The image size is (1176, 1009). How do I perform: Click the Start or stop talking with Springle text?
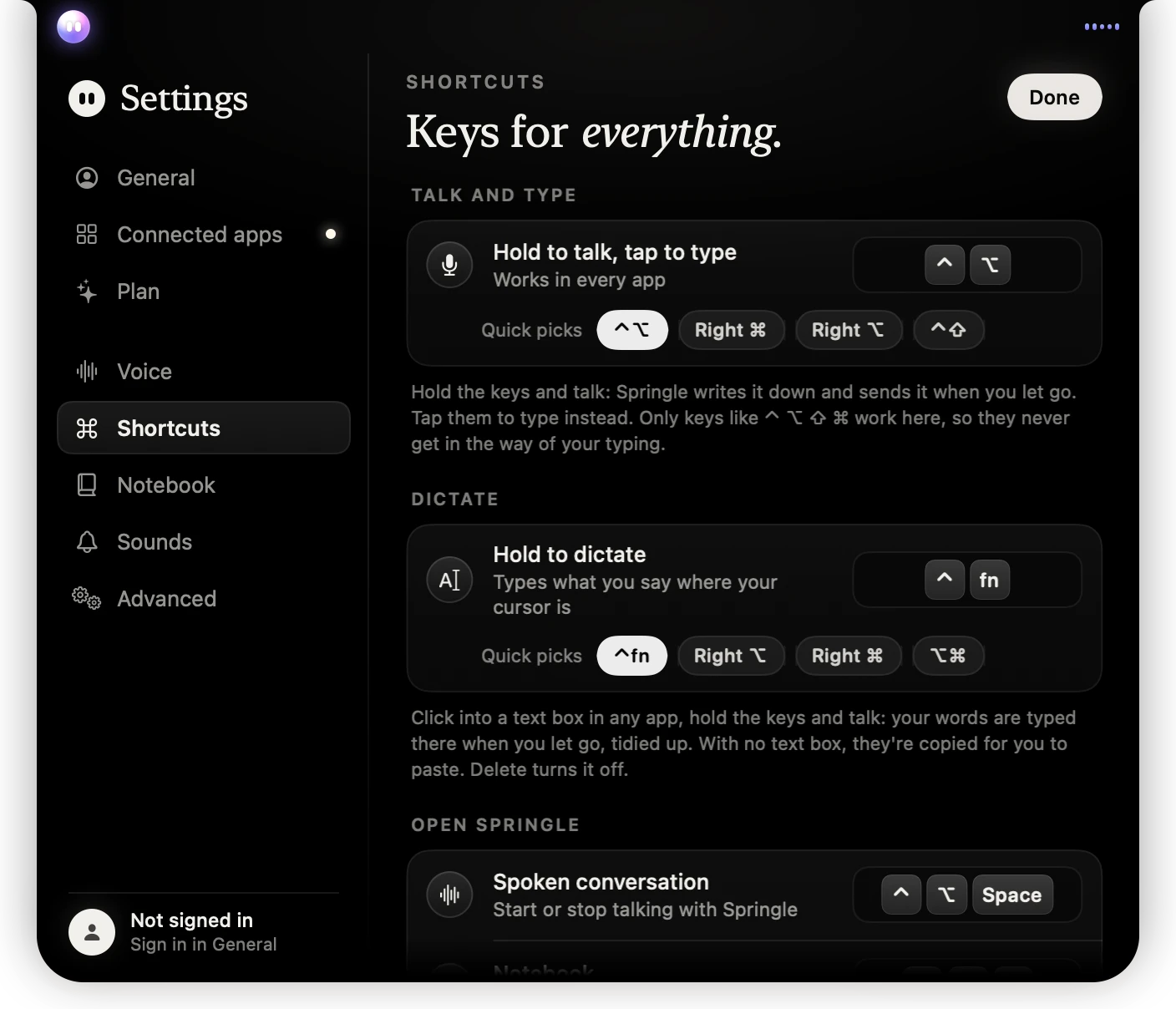tap(646, 910)
